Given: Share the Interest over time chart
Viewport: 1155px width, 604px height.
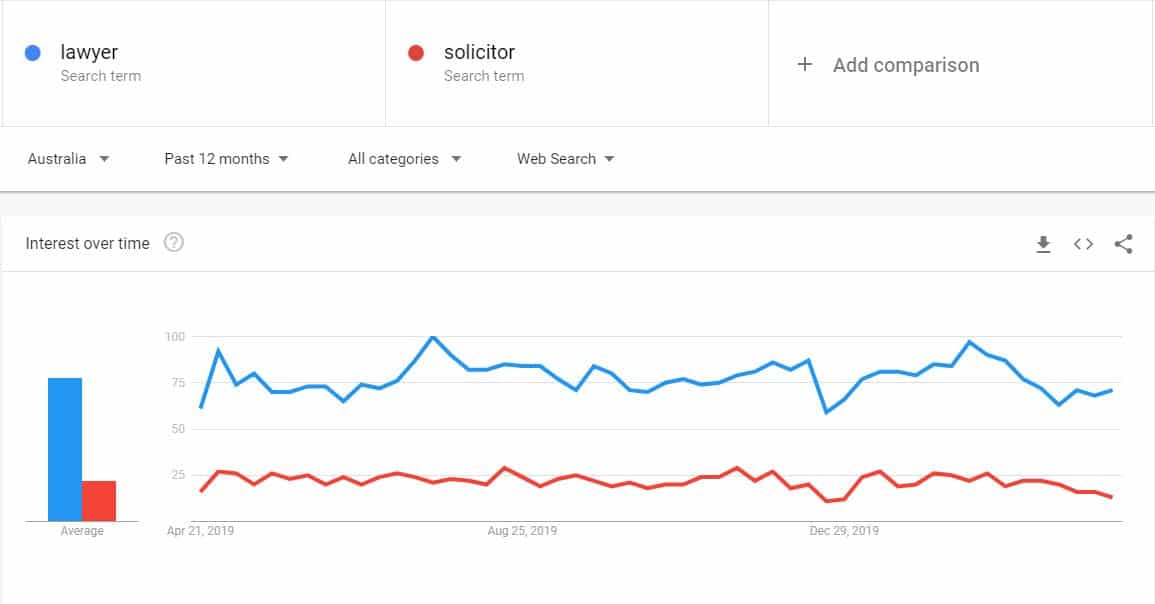Looking at the screenshot, I should coord(1123,244).
